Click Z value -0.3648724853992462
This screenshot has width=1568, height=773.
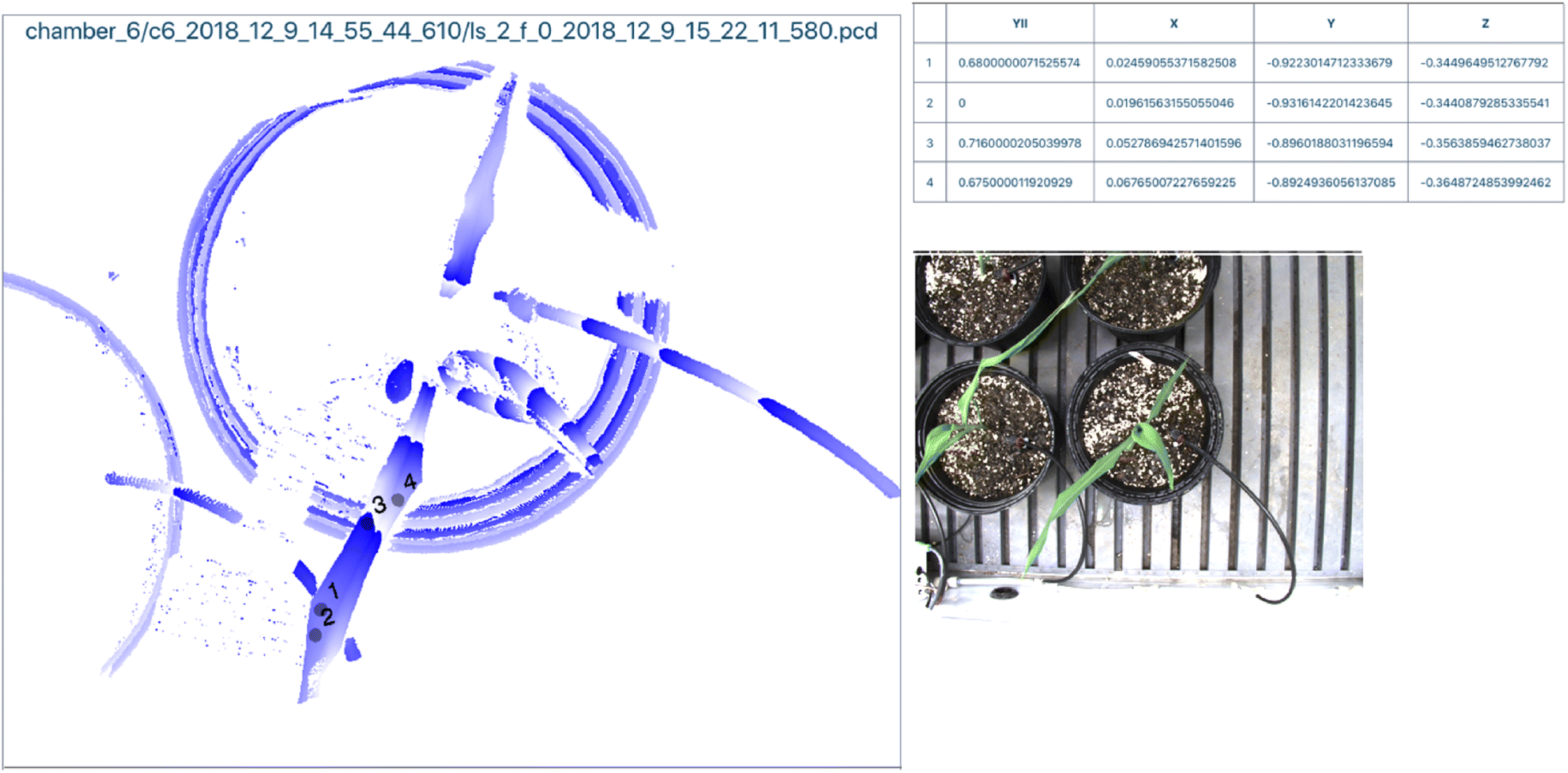1486,182
